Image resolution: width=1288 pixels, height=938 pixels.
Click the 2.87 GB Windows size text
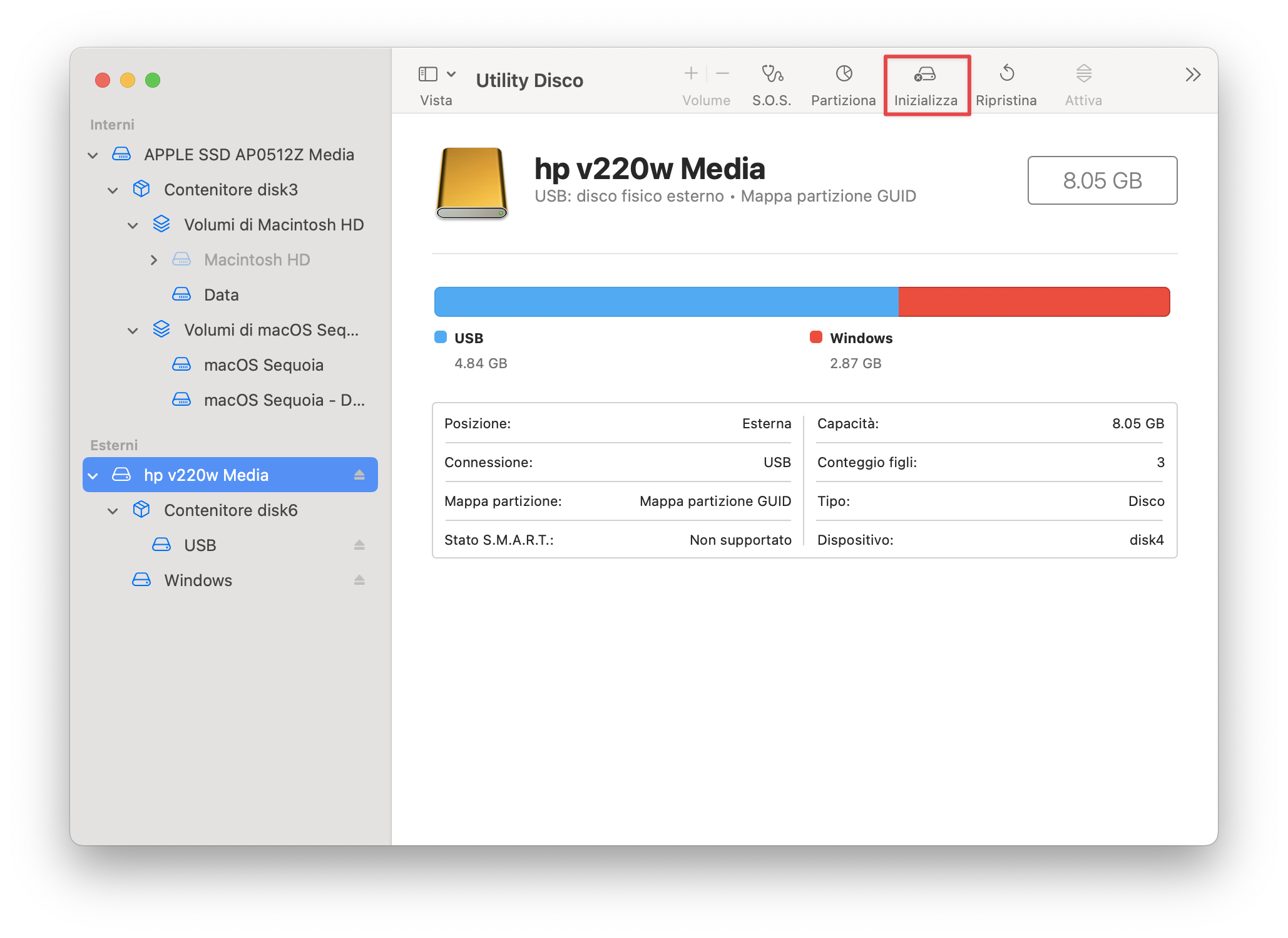pyautogui.click(x=856, y=363)
